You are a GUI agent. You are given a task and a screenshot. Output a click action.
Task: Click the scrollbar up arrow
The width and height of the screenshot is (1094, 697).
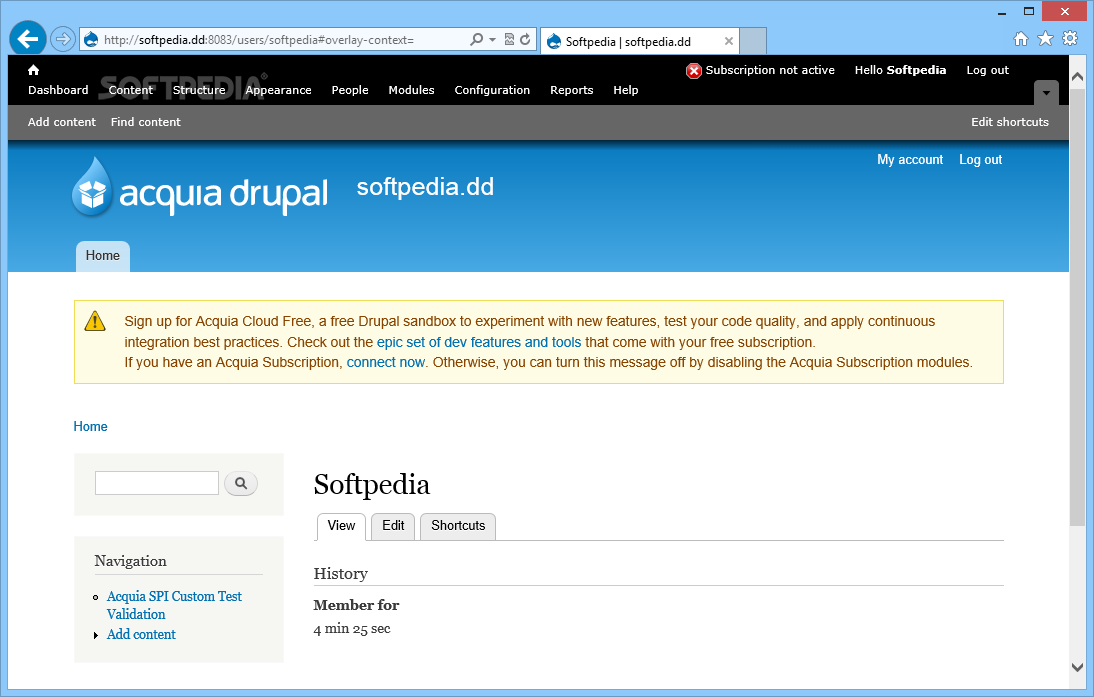tap(1077, 77)
